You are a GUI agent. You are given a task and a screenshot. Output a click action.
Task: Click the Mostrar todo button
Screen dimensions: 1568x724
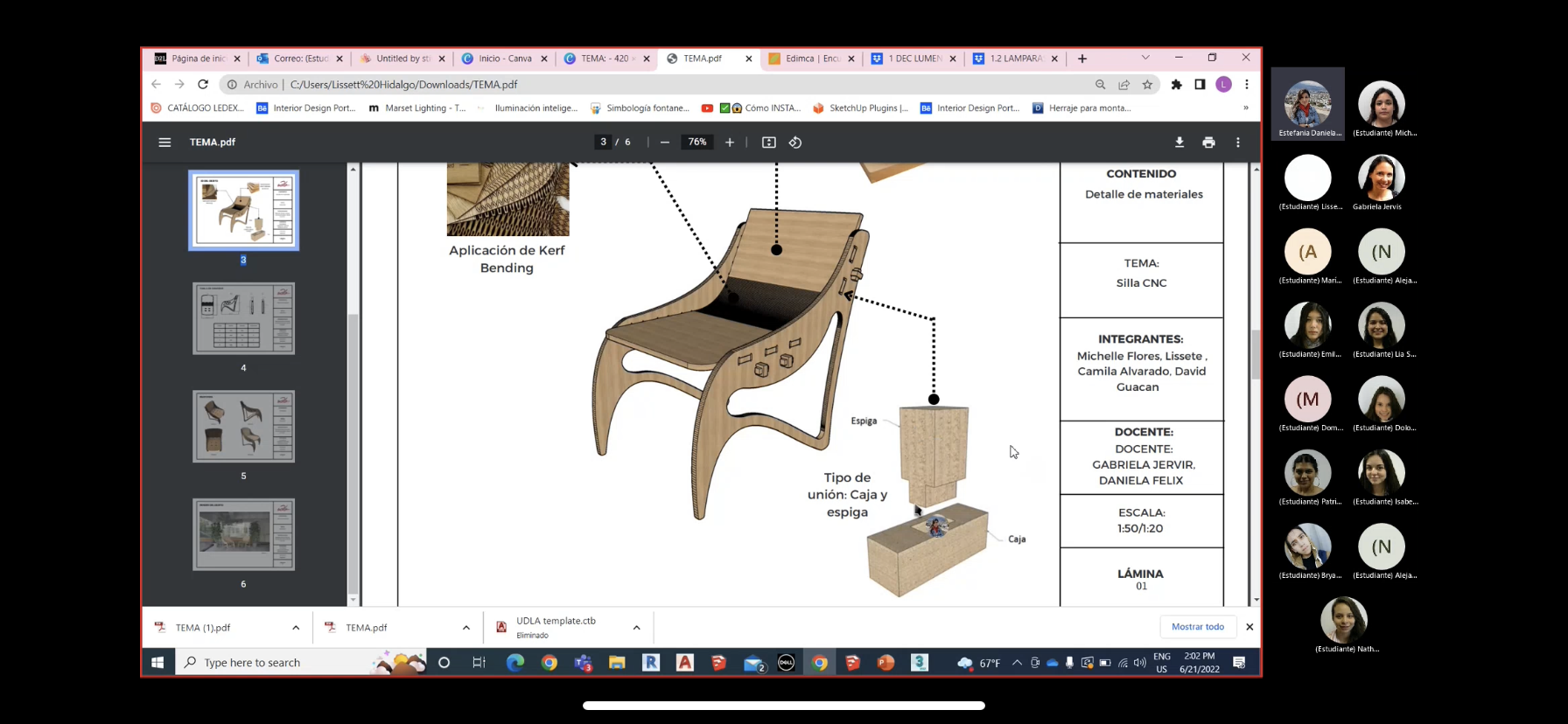click(1197, 627)
